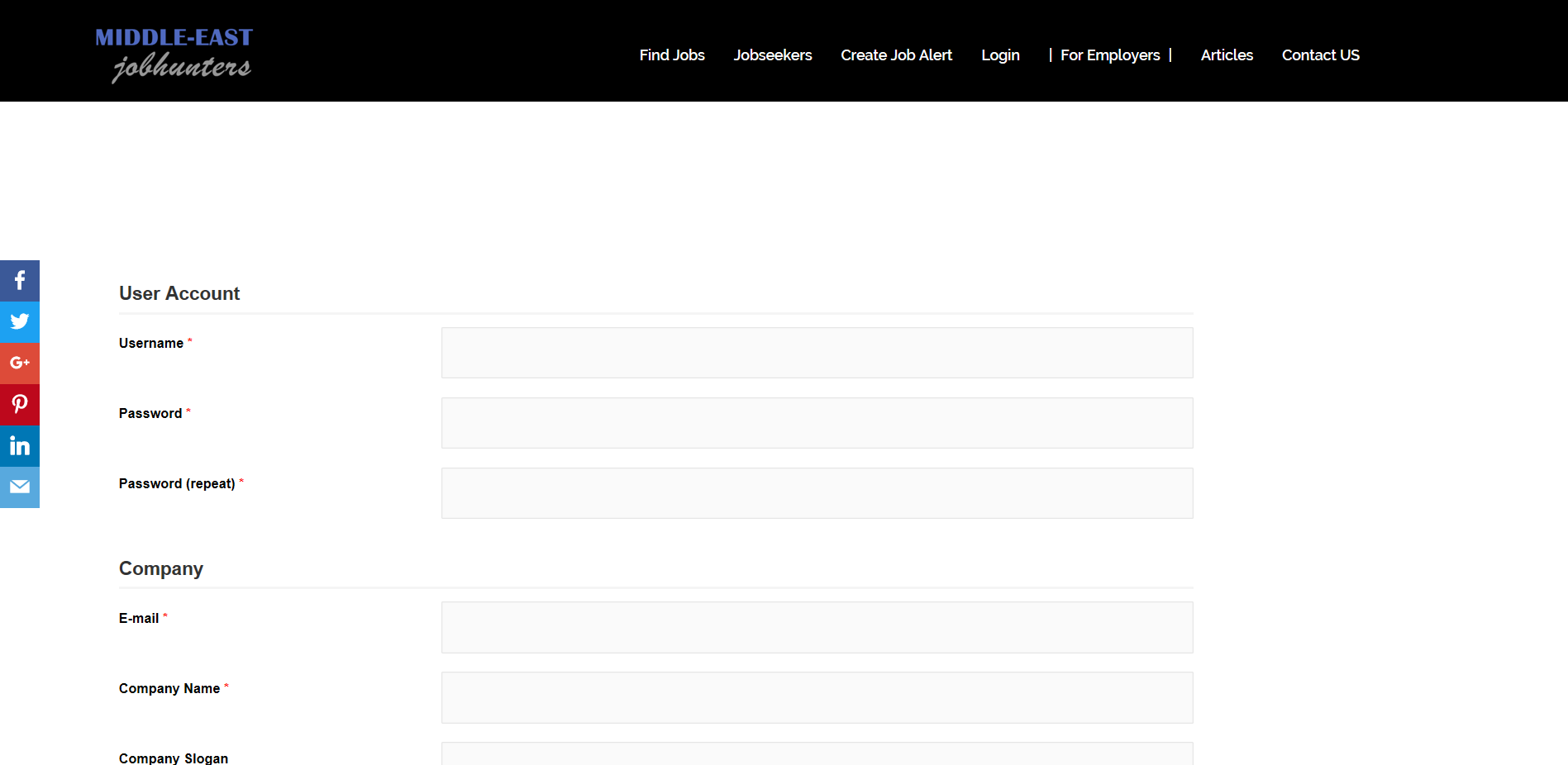Click into the Password field
The width and height of the screenshot is (1568, 765).
[x=817, y=423]
